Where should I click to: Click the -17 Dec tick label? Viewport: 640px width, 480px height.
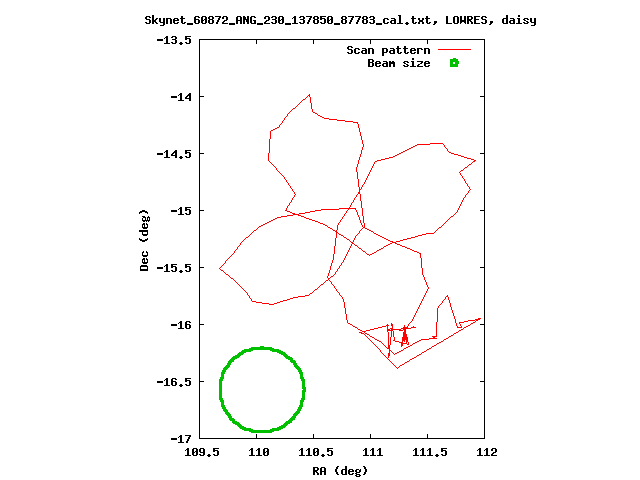point(181,439)
